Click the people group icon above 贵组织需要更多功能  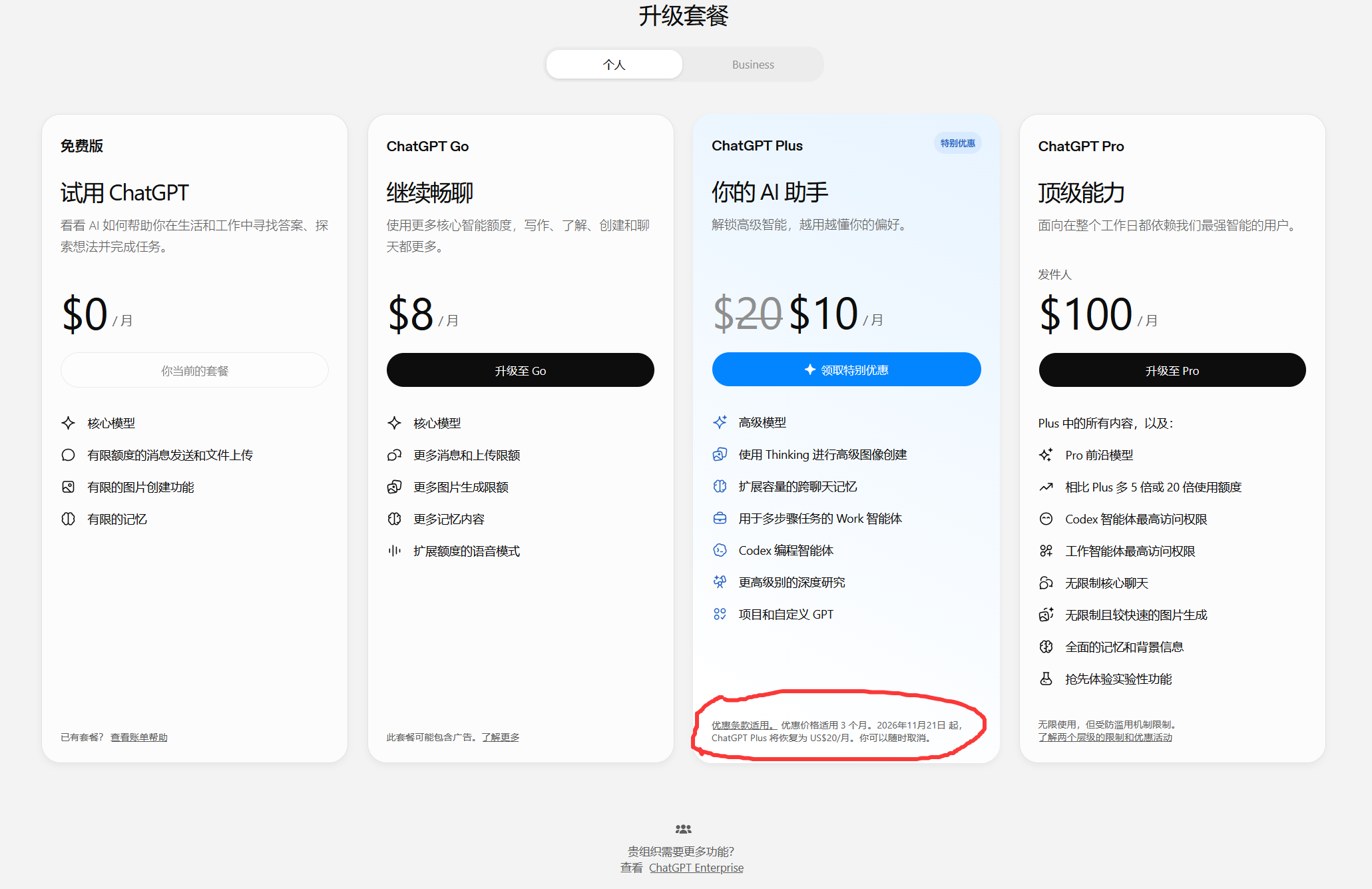pos(683,829)
